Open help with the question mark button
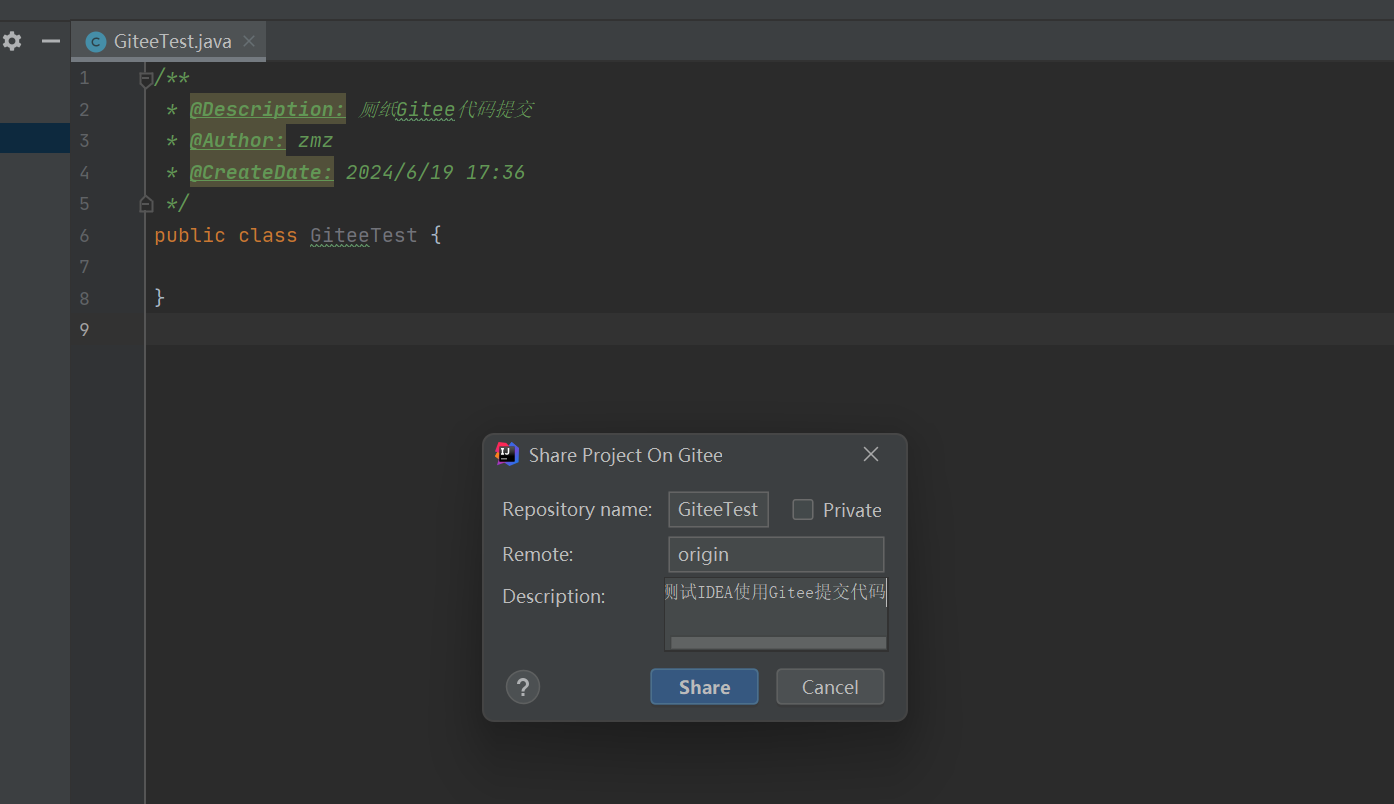The image size is (1394, 804). click(523, 687)
